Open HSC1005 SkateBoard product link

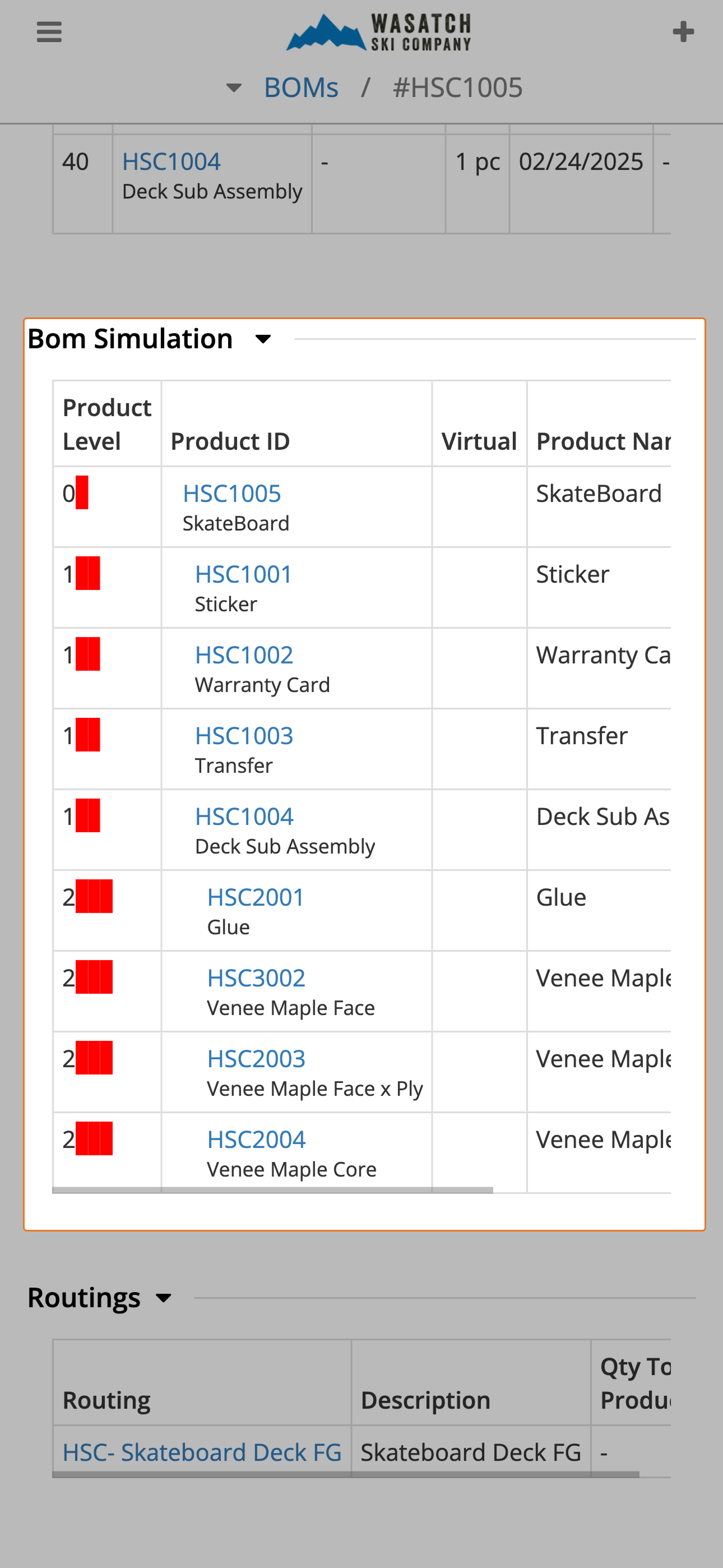click(x=232, y=494)
